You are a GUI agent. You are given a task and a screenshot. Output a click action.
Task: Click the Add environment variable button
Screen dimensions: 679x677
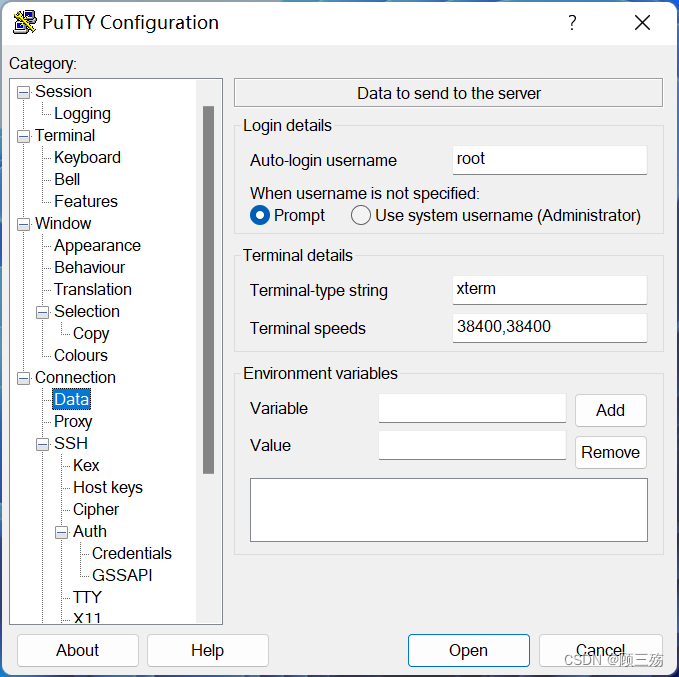[x=611, y=410]
